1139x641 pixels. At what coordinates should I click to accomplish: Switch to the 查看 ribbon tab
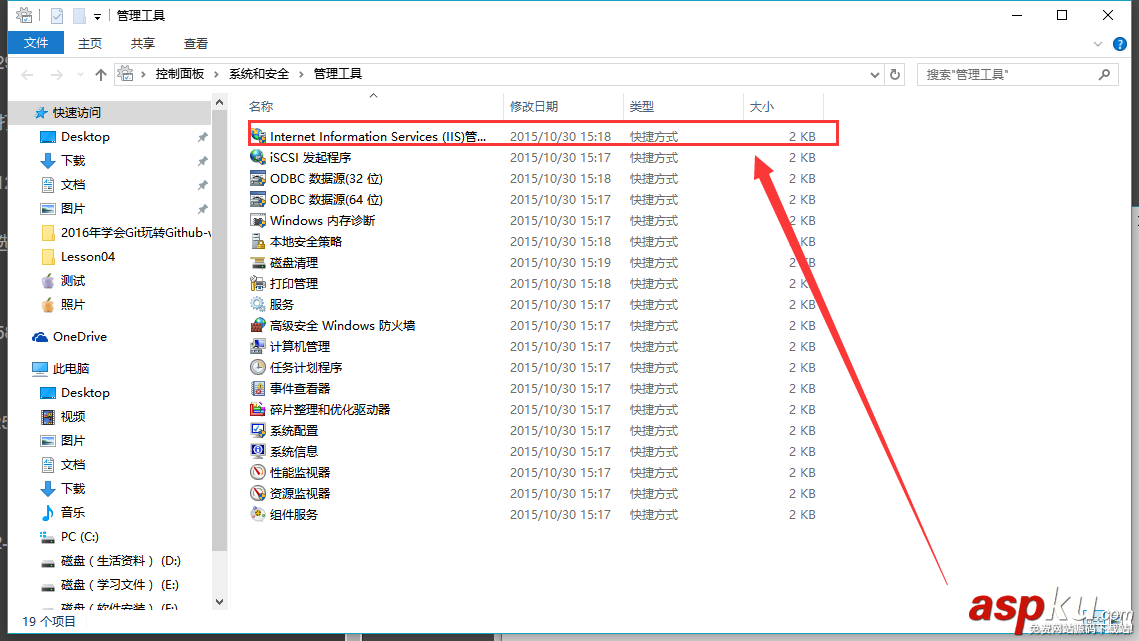[195, 44]
